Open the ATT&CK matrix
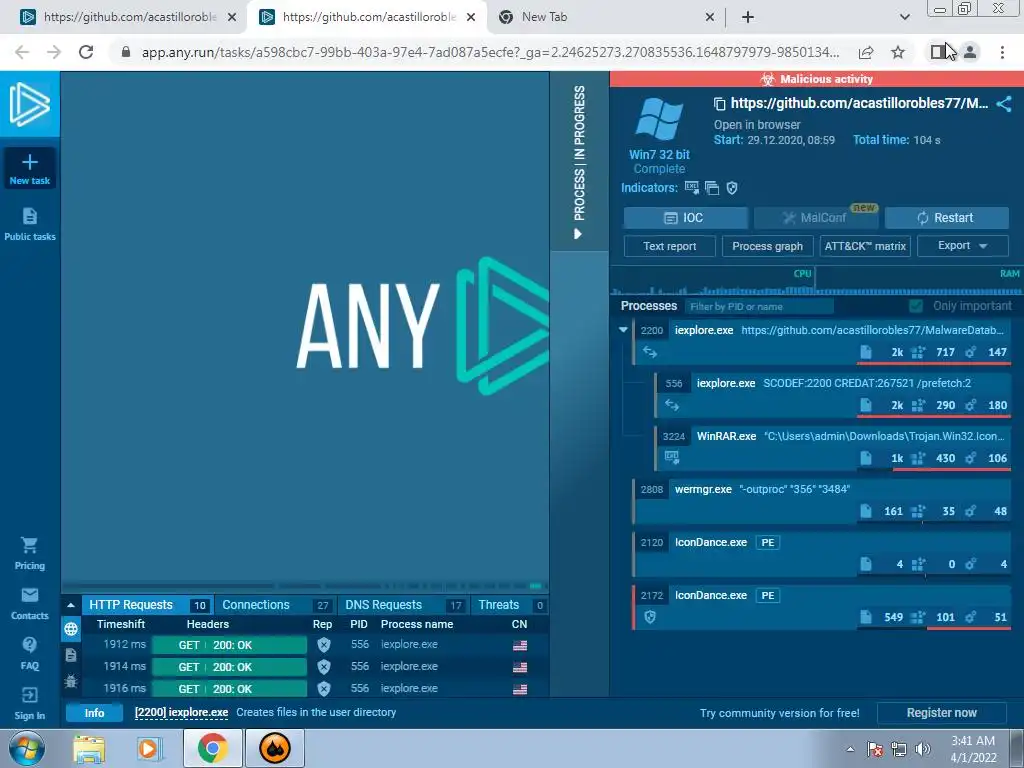Screen dimensions: 1024x768 [x=865, y=246]
